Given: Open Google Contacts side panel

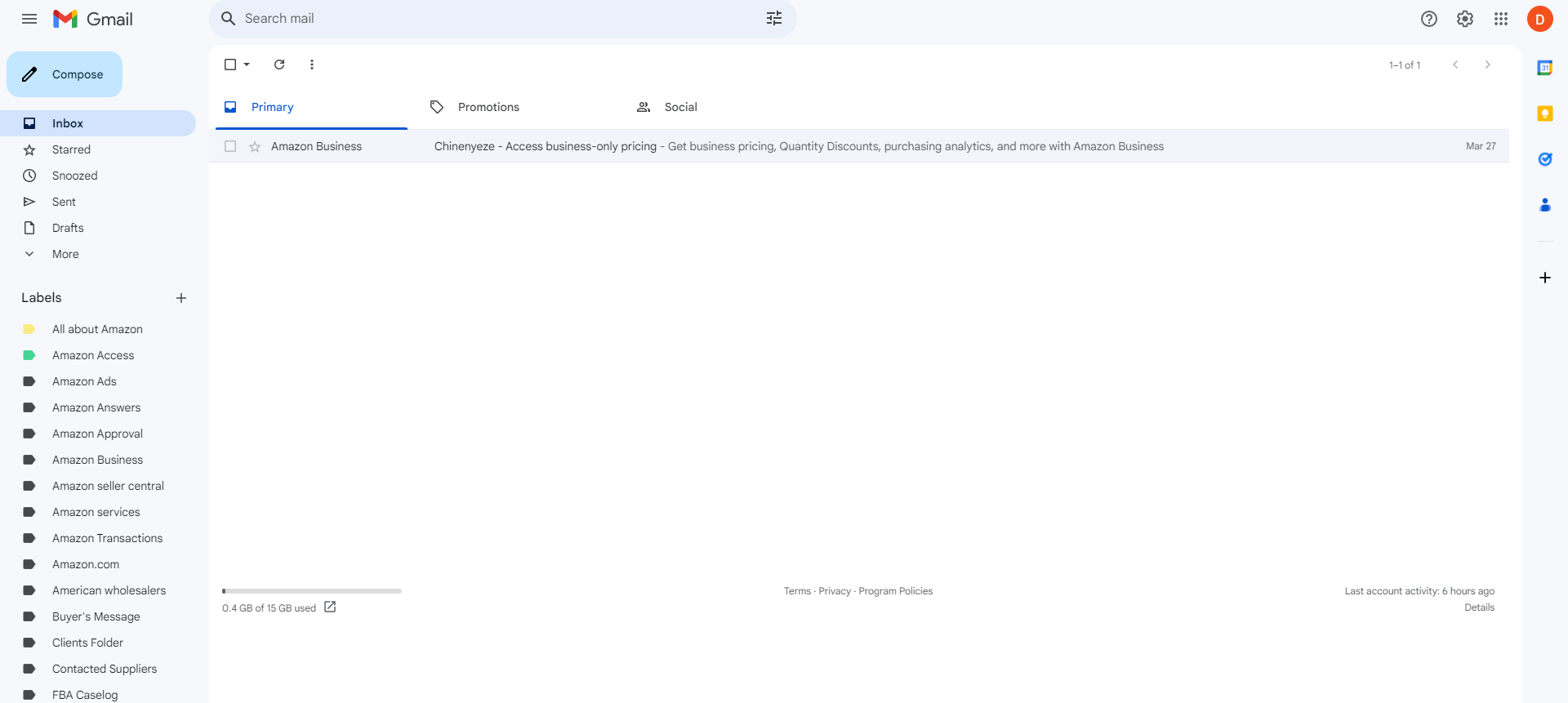Looking at the screenshot, I should (1545, 205).
